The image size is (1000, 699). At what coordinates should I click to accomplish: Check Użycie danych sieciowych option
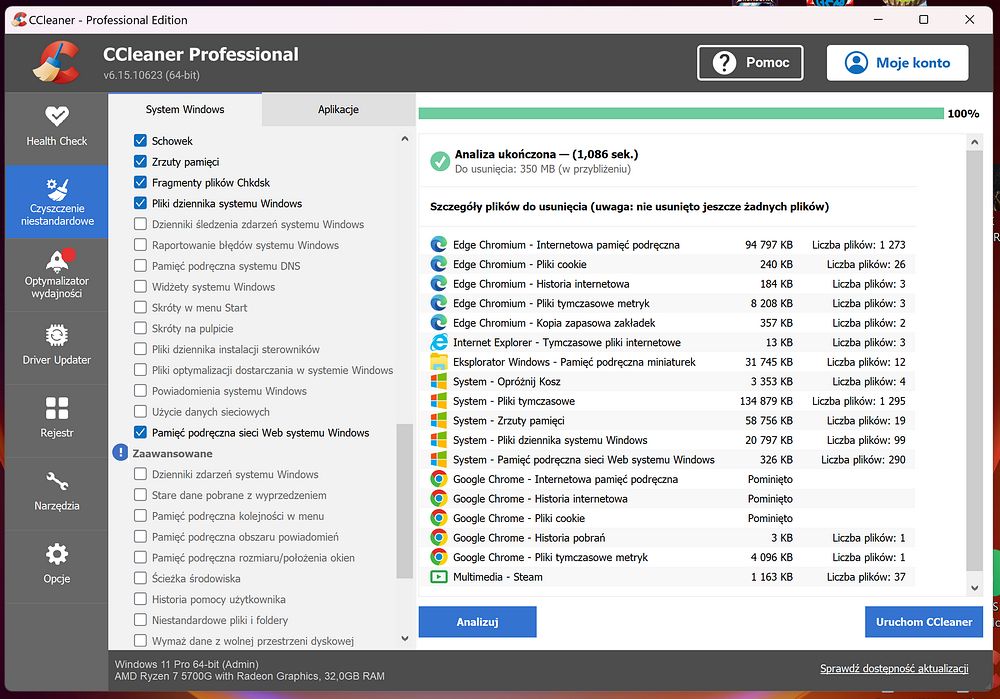tap(140, 411)
